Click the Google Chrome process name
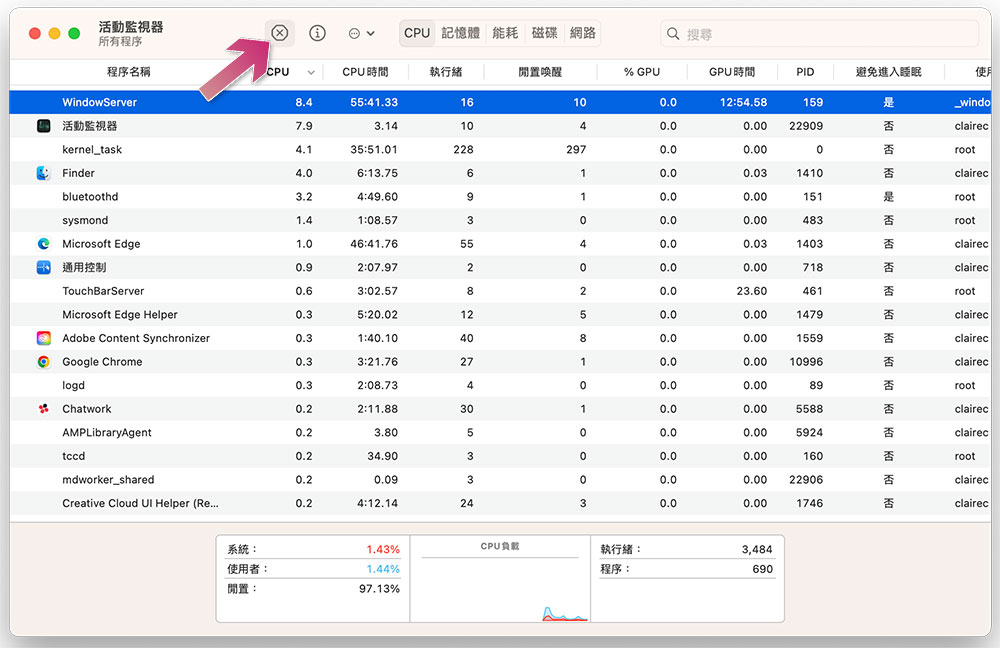The width and height of the screenshot is (1000, 648). (x=102, y=362)
